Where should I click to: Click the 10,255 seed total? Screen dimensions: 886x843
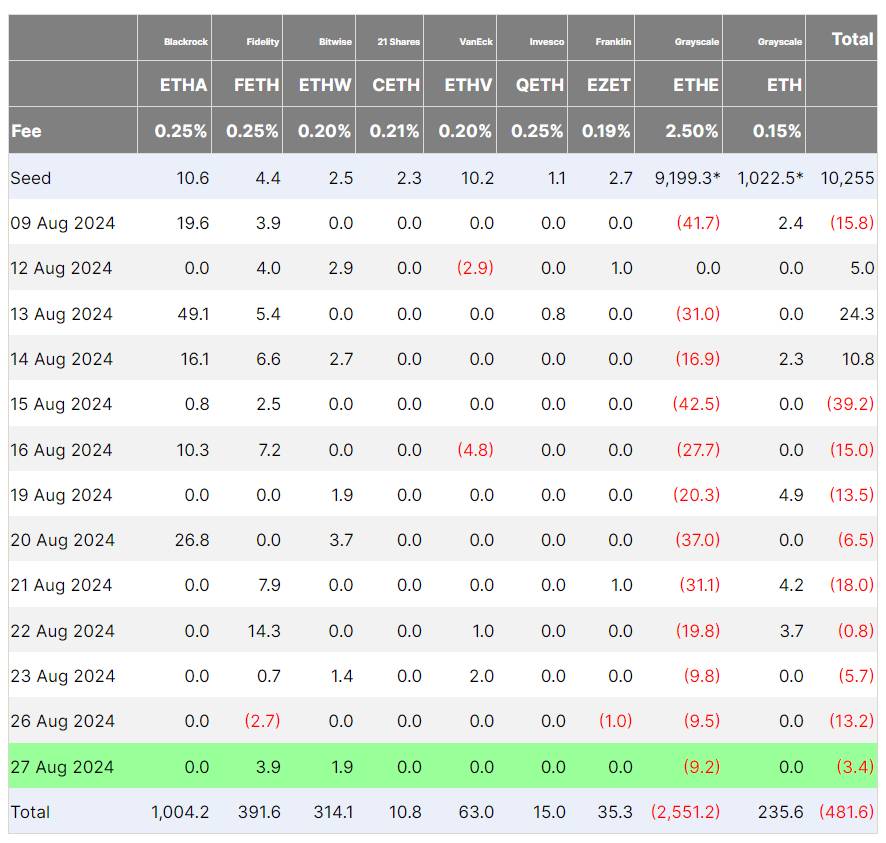[847, 178]
